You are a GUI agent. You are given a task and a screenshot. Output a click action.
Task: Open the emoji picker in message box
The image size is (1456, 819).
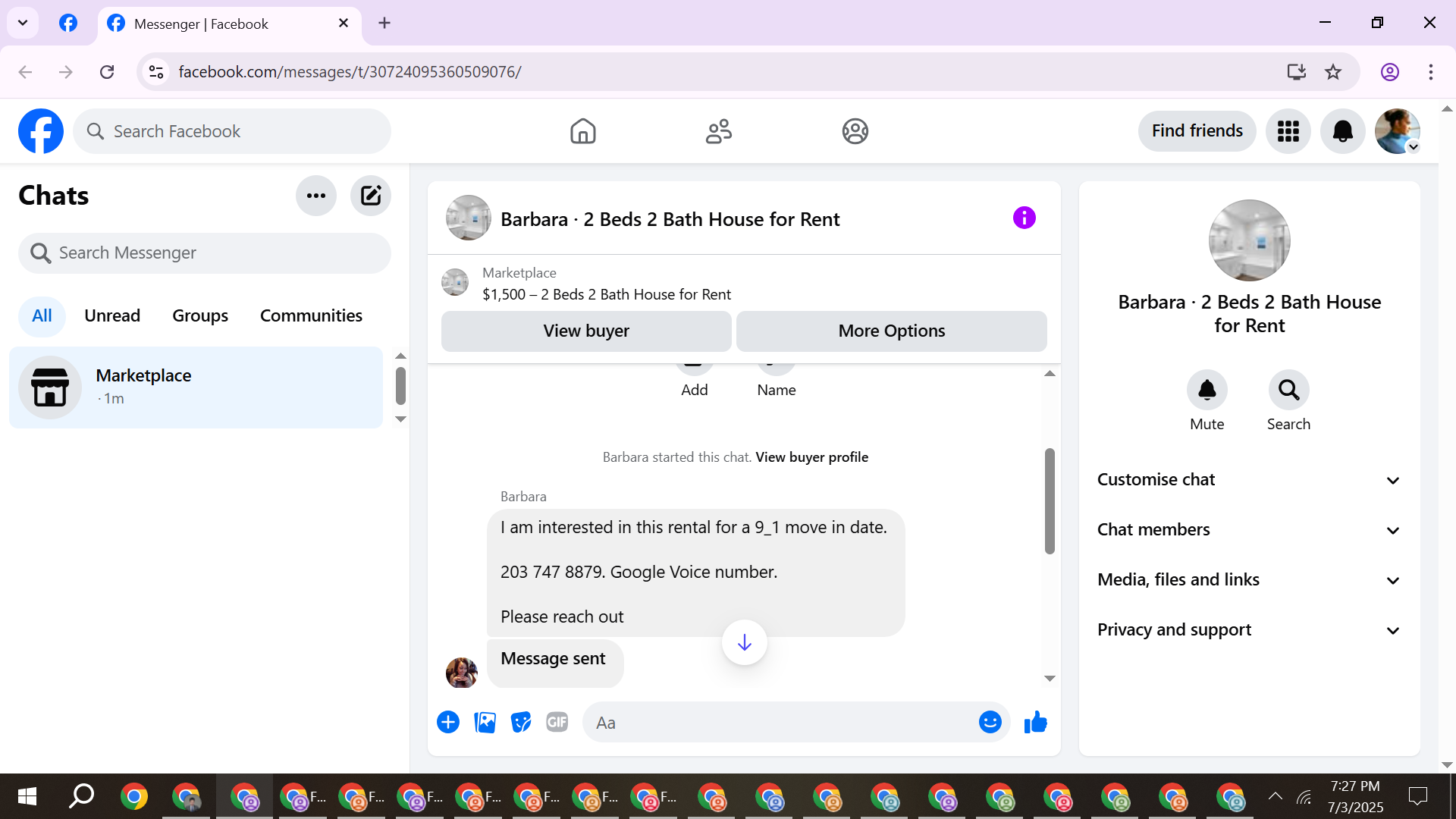tap(990, 723)
